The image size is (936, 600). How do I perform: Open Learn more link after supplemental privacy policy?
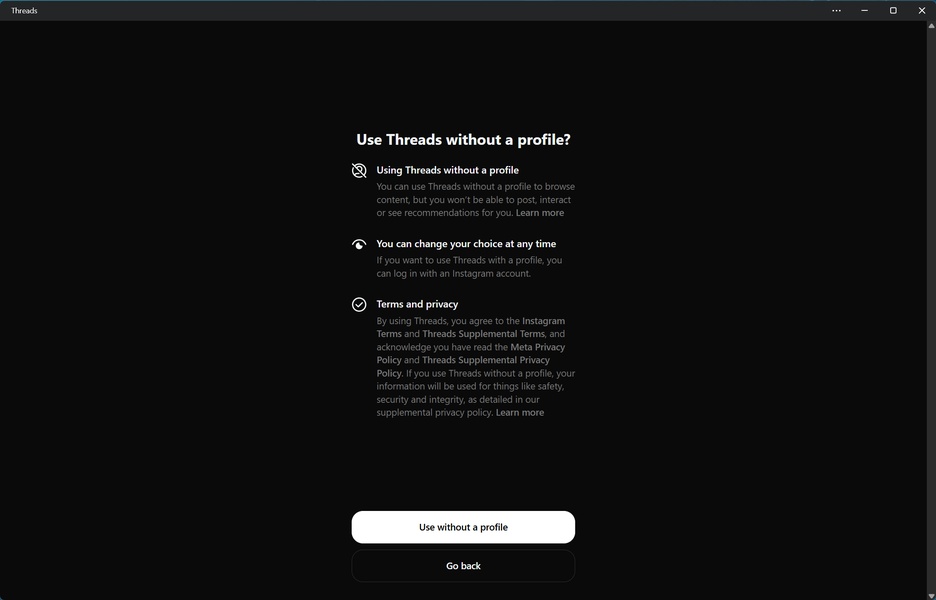pyautogui.click(x=520, y=413)
